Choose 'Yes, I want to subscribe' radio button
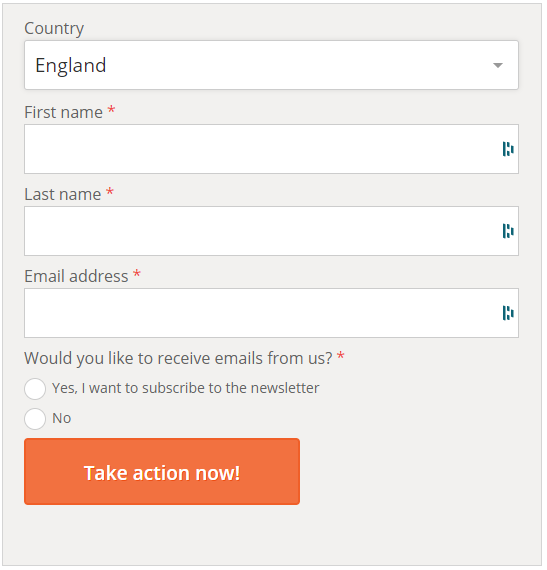The width and height of the screenshot is (547, 570). (35, 389)
